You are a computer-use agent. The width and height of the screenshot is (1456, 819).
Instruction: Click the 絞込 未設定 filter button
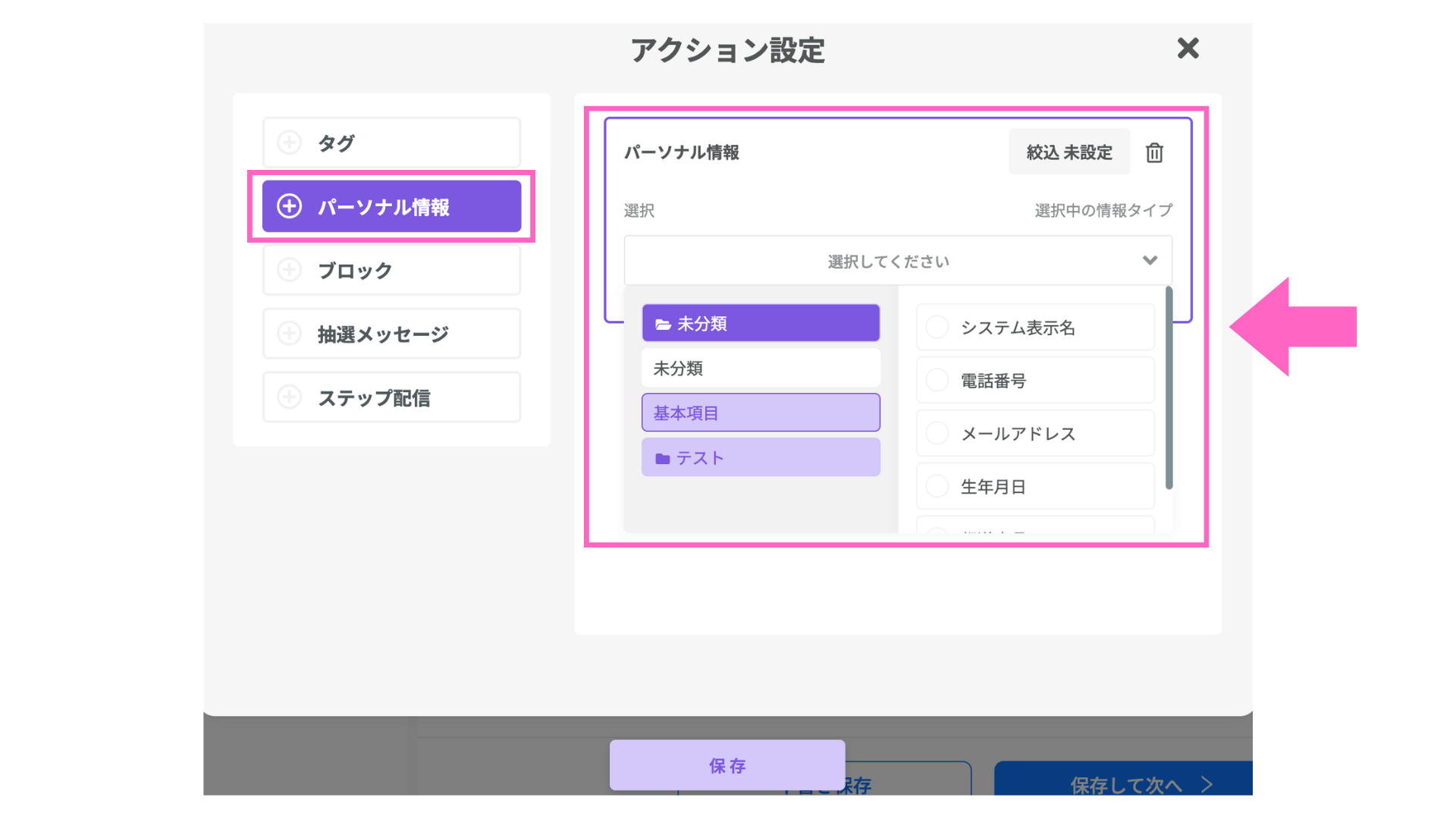(1068, 152)
